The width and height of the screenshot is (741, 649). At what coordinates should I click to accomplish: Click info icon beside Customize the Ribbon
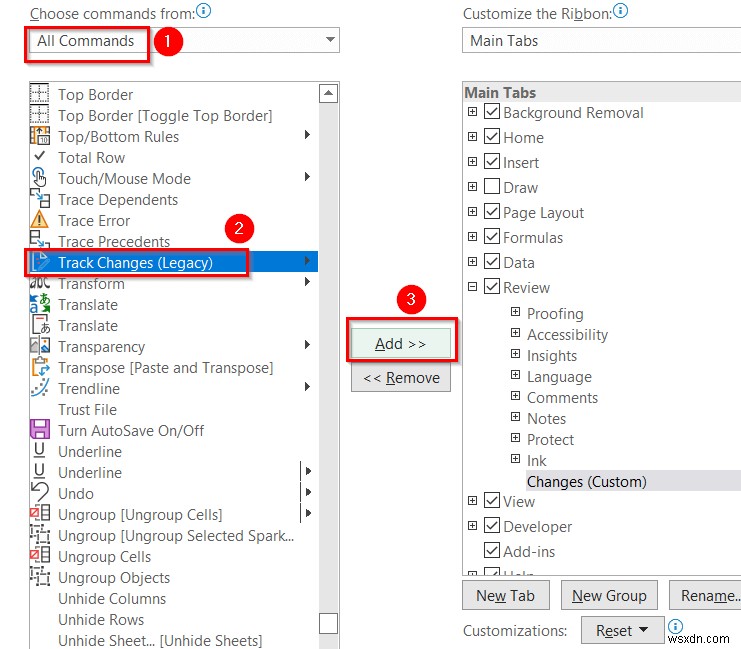click(x=620, y=10)
